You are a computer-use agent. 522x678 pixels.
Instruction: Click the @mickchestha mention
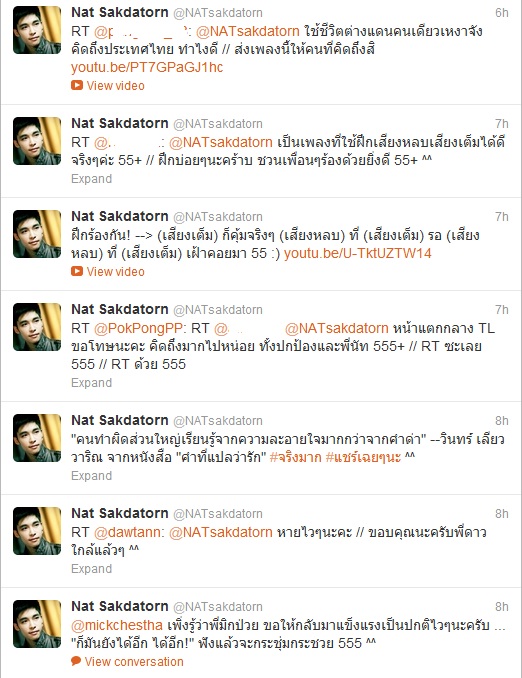pos(117,625)
